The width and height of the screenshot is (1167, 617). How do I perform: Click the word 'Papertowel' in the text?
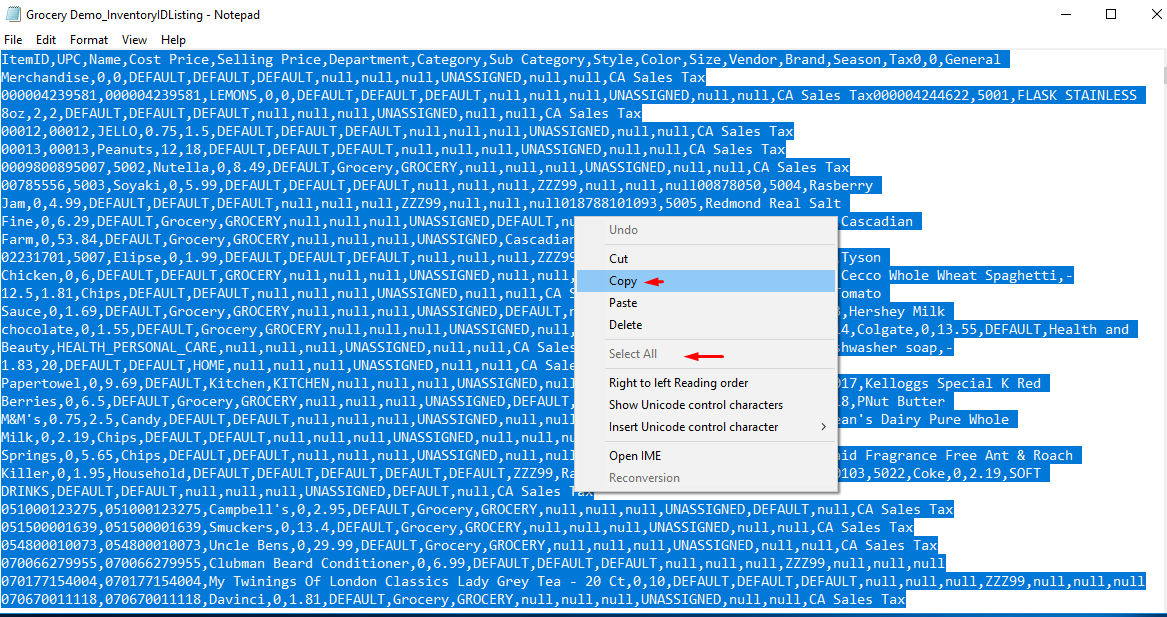pyautogui.click(x=41, y=384)
